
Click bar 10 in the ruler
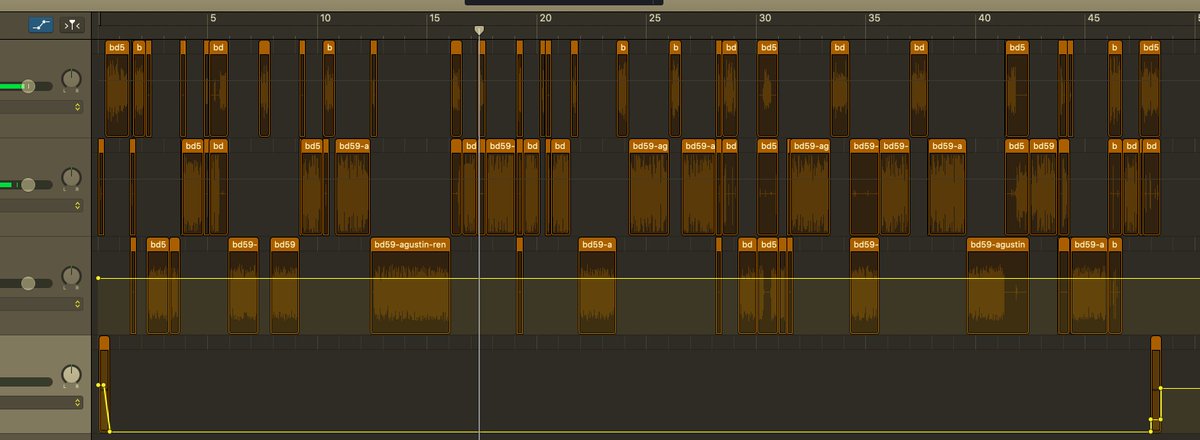click(325, 18)
